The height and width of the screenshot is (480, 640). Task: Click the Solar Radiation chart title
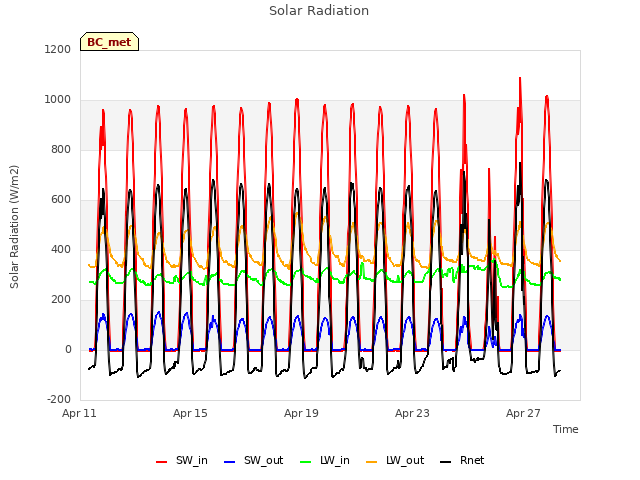coord(319,11)
